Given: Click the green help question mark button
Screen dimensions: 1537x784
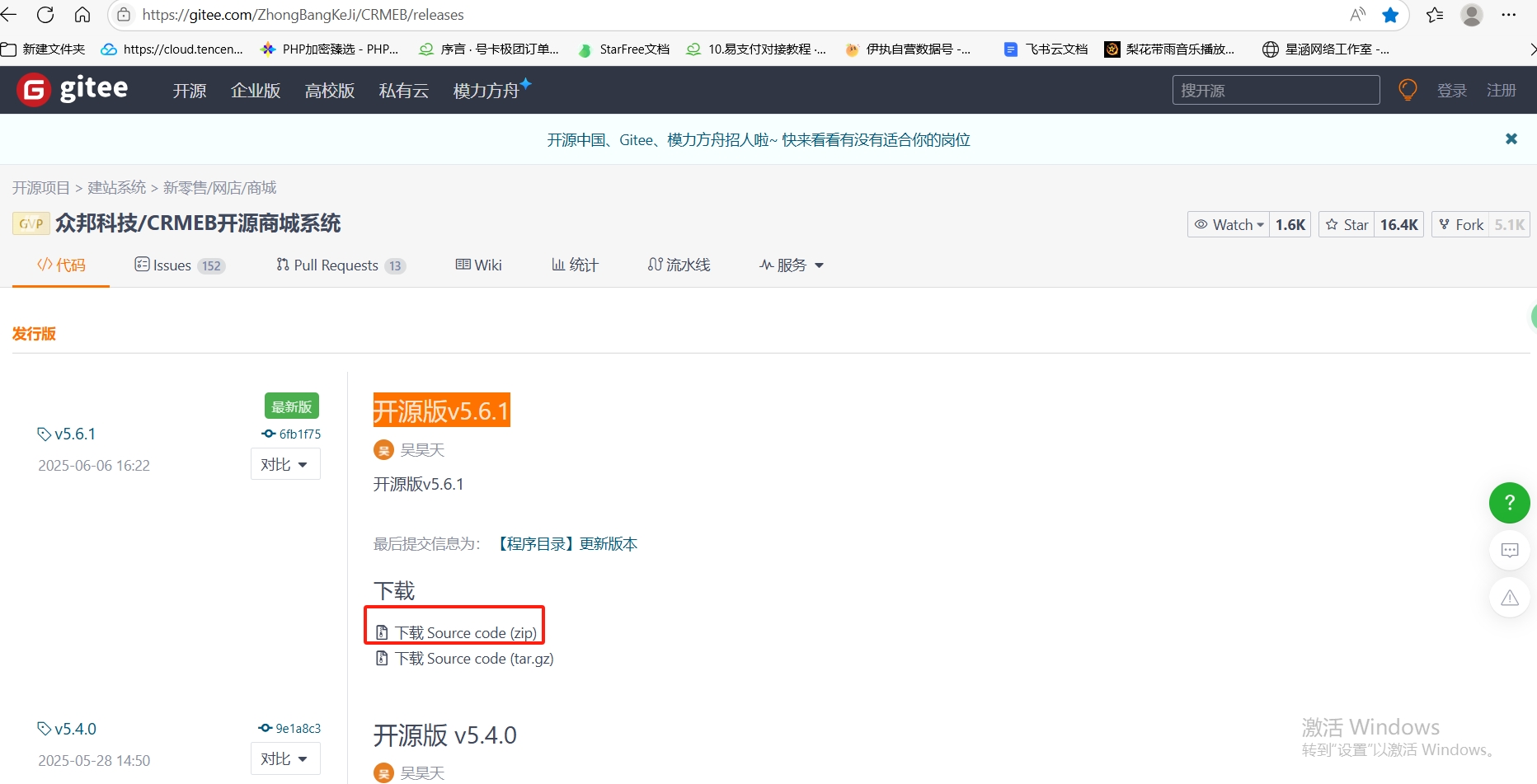Looking at the screenshot, I should (x=1510, y=502).
